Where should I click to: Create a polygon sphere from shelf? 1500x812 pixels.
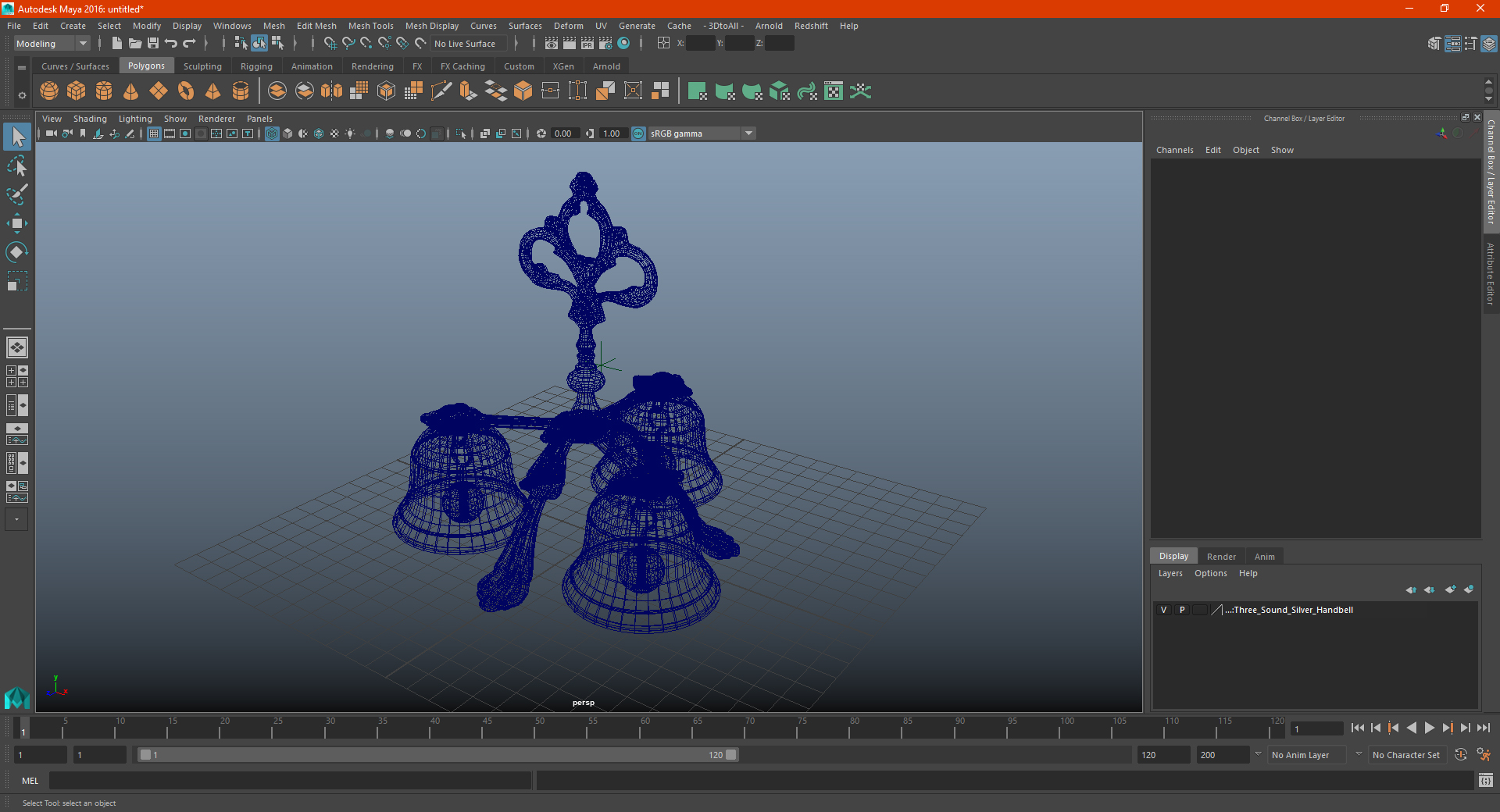click(x=49, y=91)
